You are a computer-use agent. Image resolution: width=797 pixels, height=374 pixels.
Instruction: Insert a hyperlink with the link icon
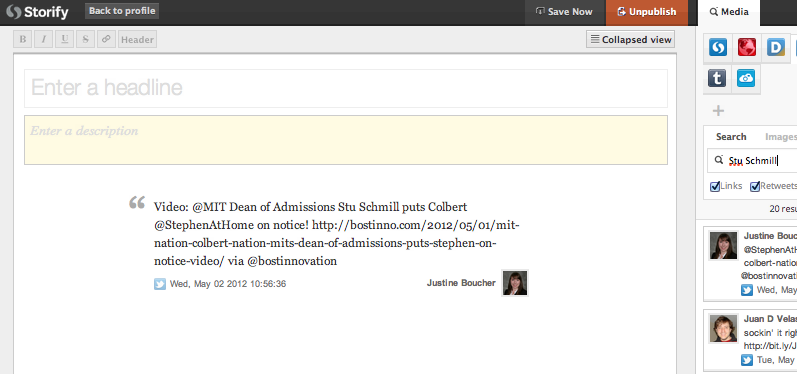point(106,40)
